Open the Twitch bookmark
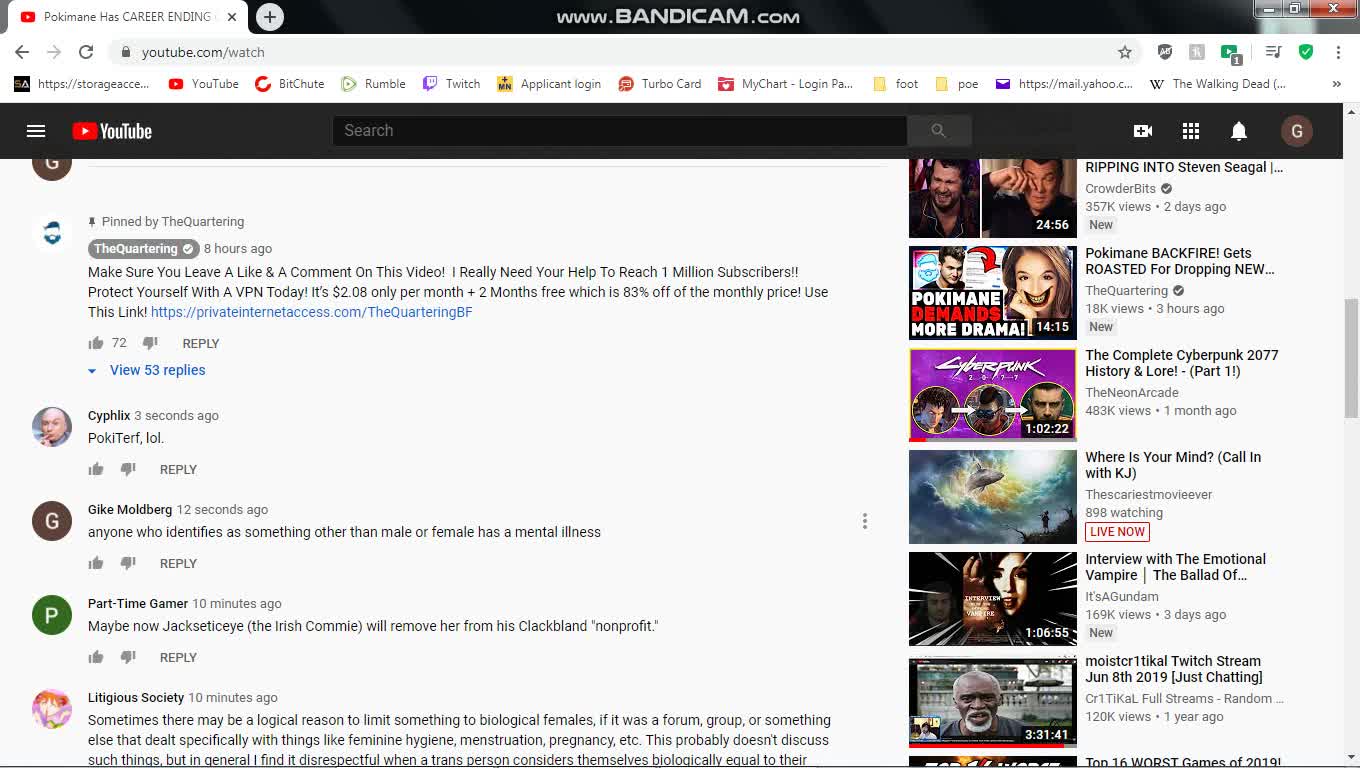The height and width of the screenshot is (768, 1360). (x=451, y=84)
